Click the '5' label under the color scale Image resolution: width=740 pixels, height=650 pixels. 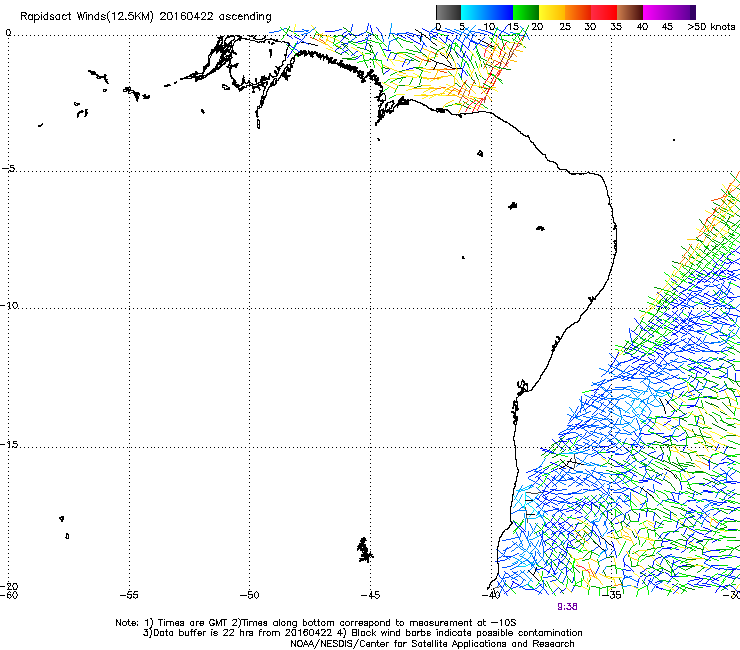point(462,26)
